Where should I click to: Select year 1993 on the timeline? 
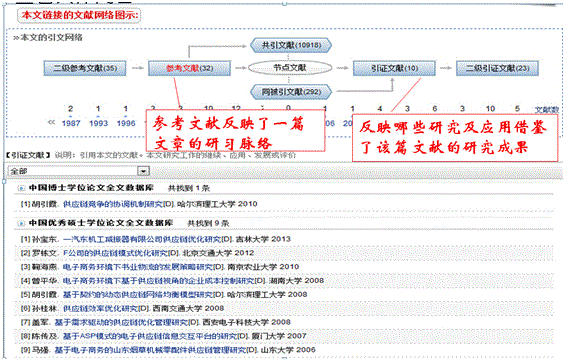98,123
